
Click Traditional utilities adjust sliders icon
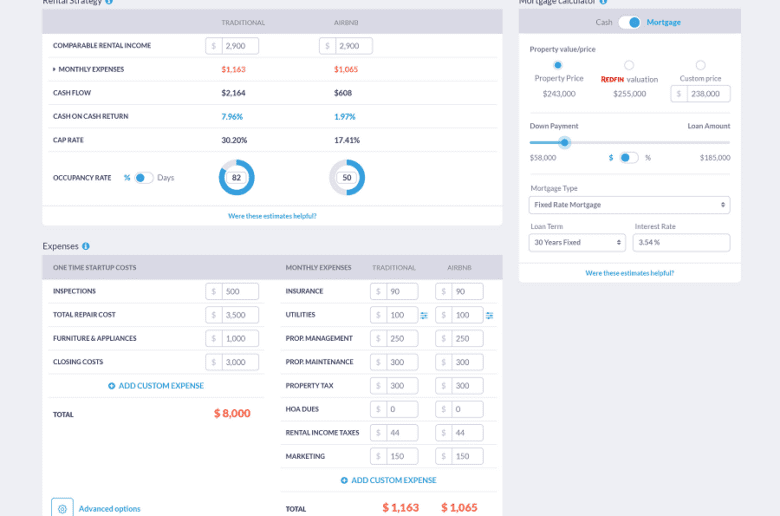[424, 316]
